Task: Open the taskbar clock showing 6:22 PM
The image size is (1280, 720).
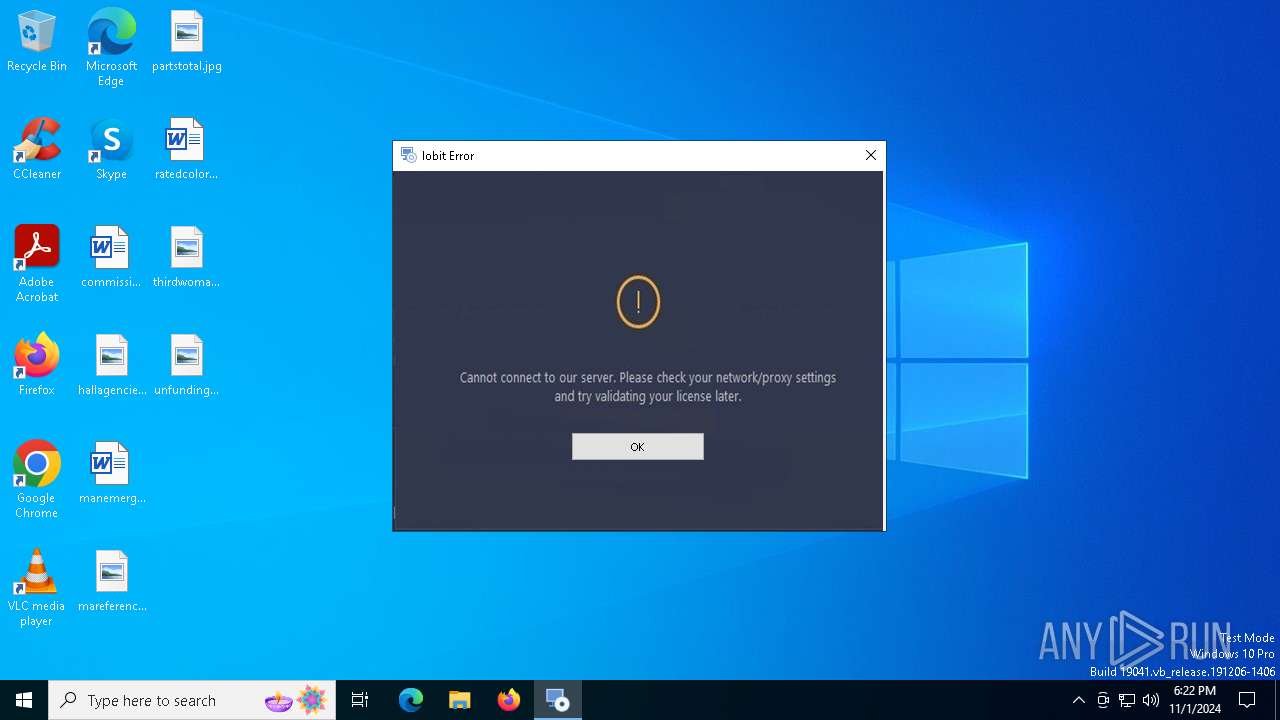Action: (1195, 700)
